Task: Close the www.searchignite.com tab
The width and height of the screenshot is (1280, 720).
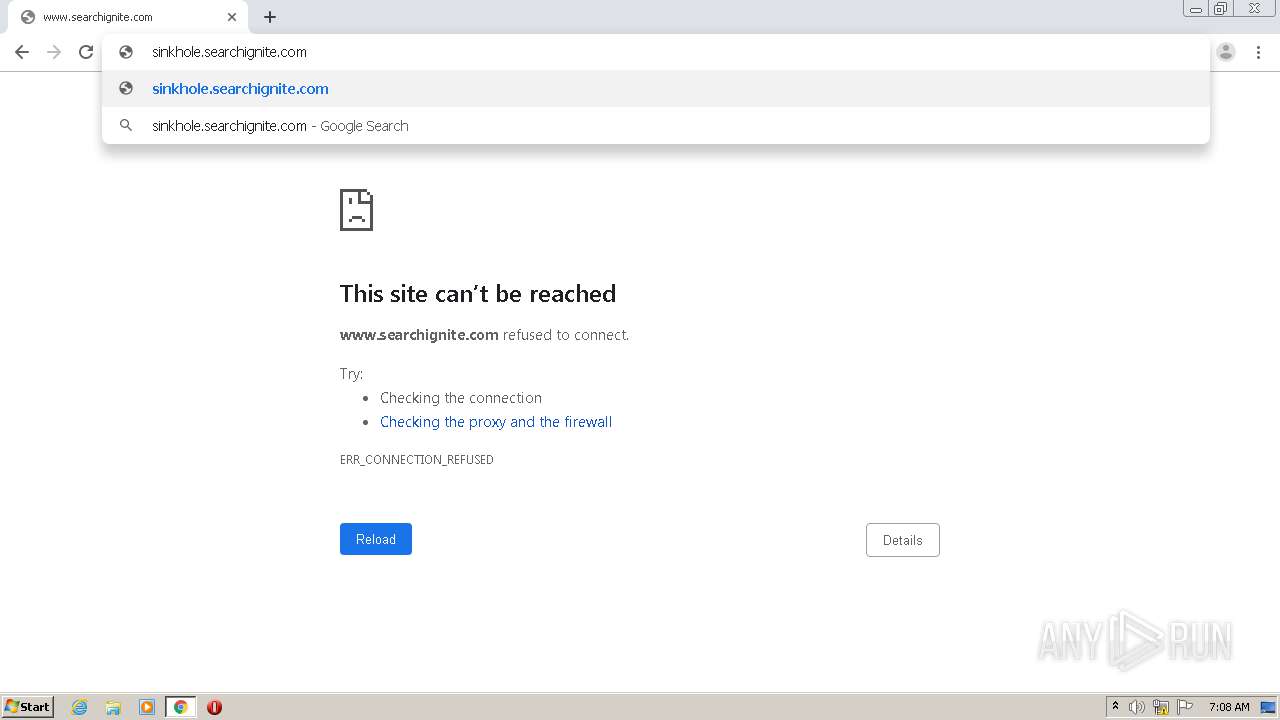Action: [232, 17]
